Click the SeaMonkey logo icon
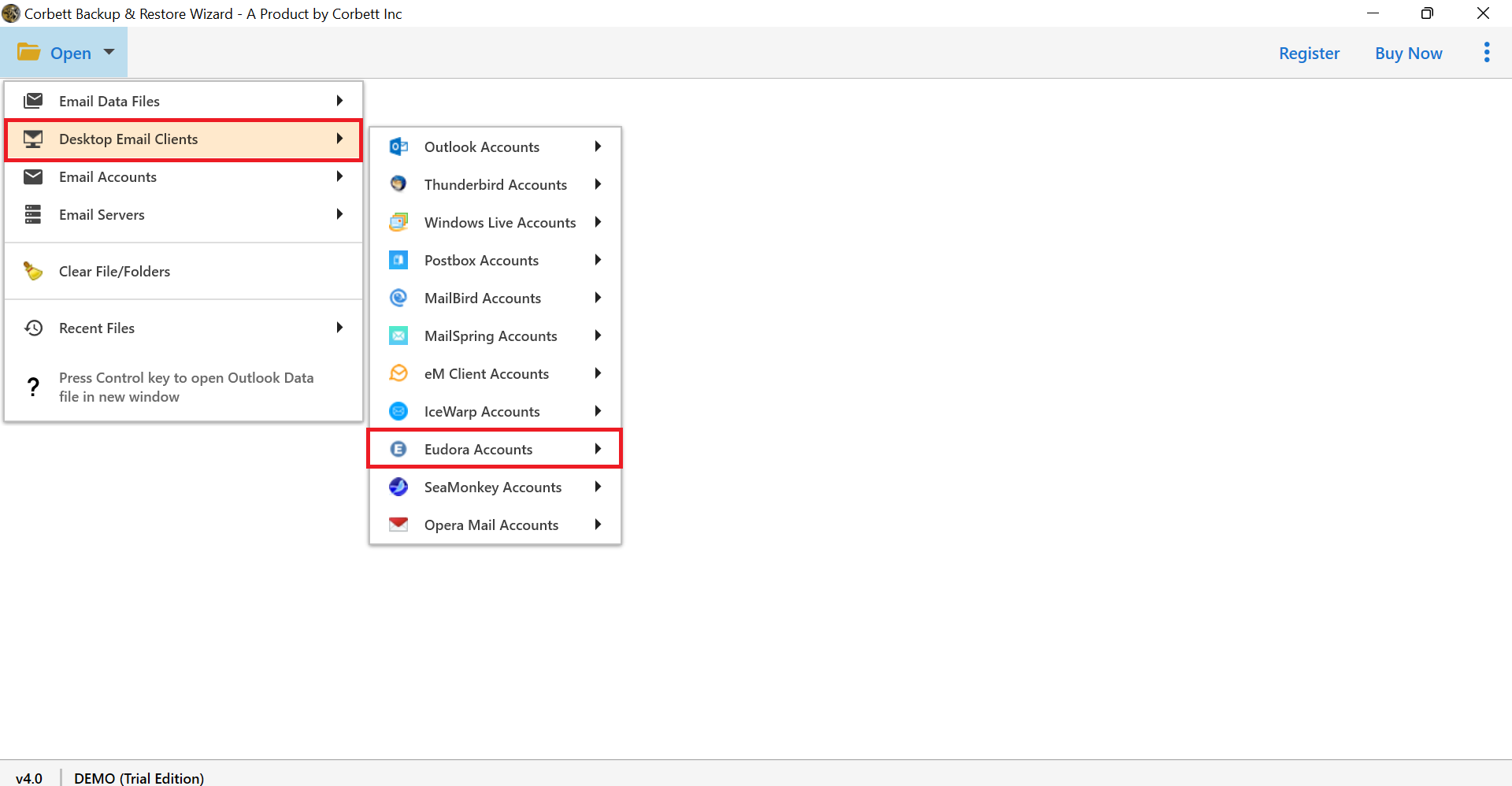 pos(398,487)
